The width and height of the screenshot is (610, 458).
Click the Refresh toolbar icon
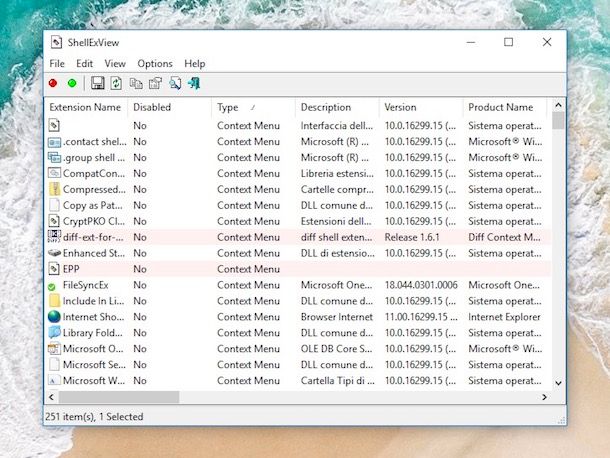pyautogui.click(x=116, y=83)
